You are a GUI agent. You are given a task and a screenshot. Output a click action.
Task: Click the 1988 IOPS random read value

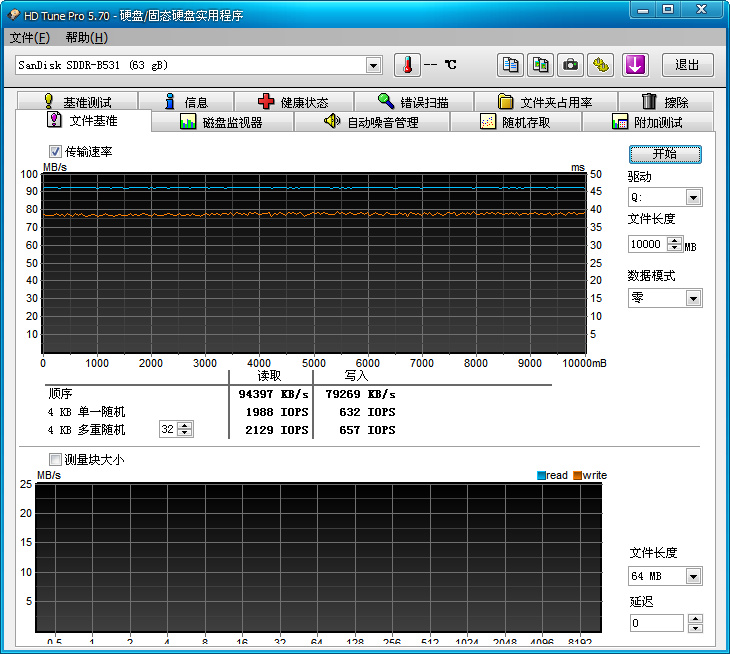(277, 412)
